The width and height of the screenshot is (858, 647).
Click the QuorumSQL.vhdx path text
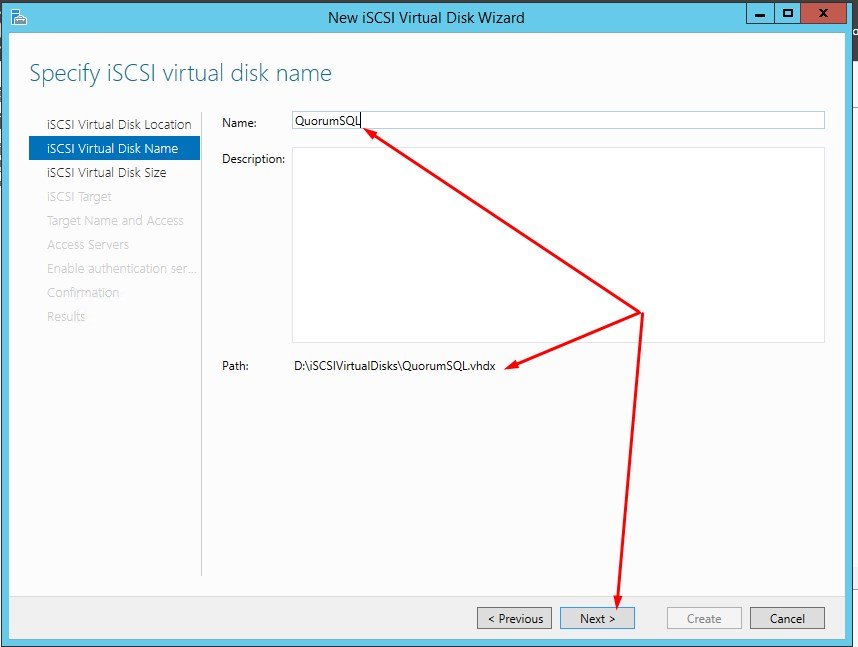[395, 366]
